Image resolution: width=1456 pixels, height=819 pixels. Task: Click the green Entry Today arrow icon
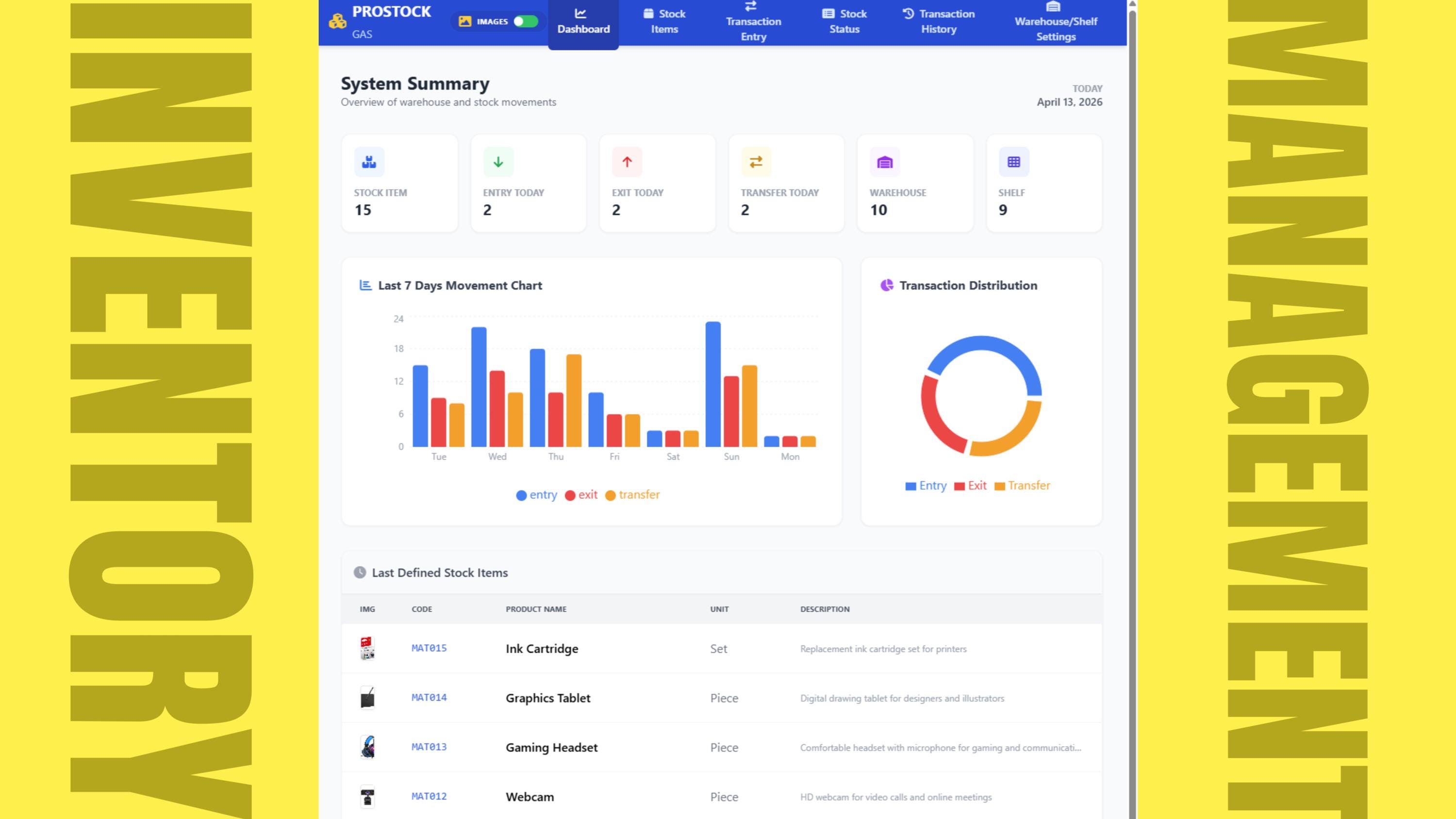(498, 162)
